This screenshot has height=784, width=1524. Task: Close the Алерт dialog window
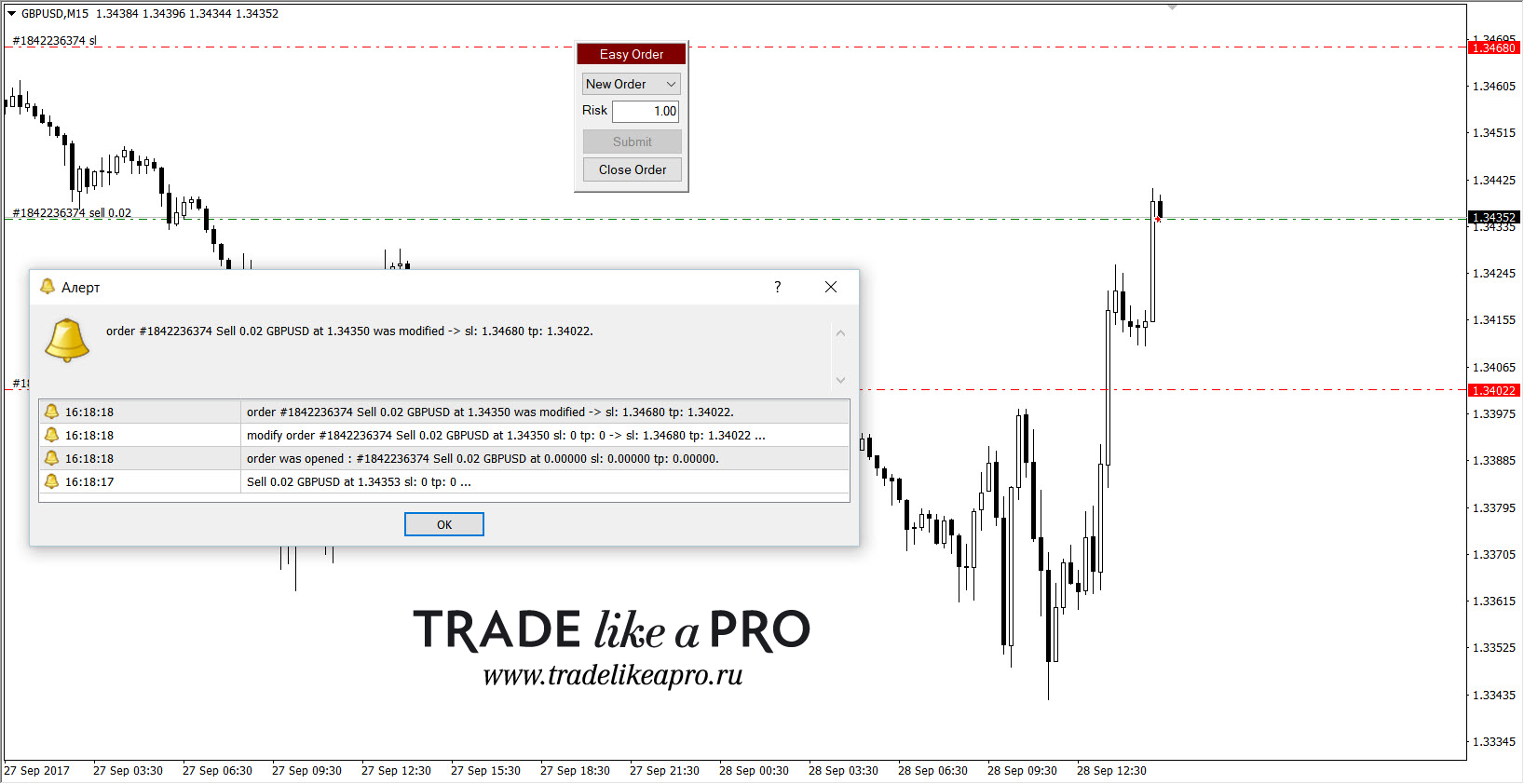tap(831, 287)
